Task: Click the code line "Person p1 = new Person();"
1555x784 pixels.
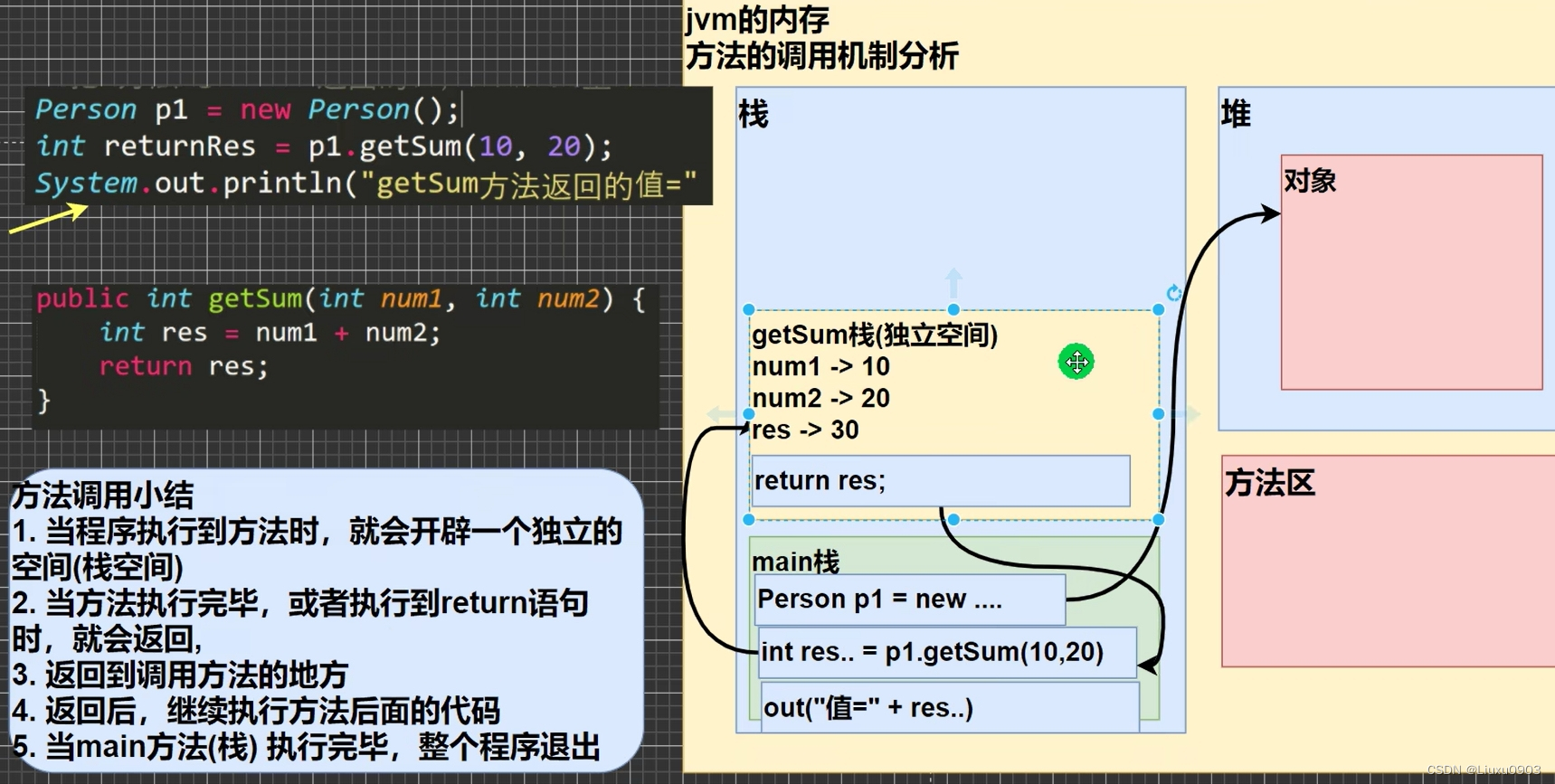Action: (248, 110)
